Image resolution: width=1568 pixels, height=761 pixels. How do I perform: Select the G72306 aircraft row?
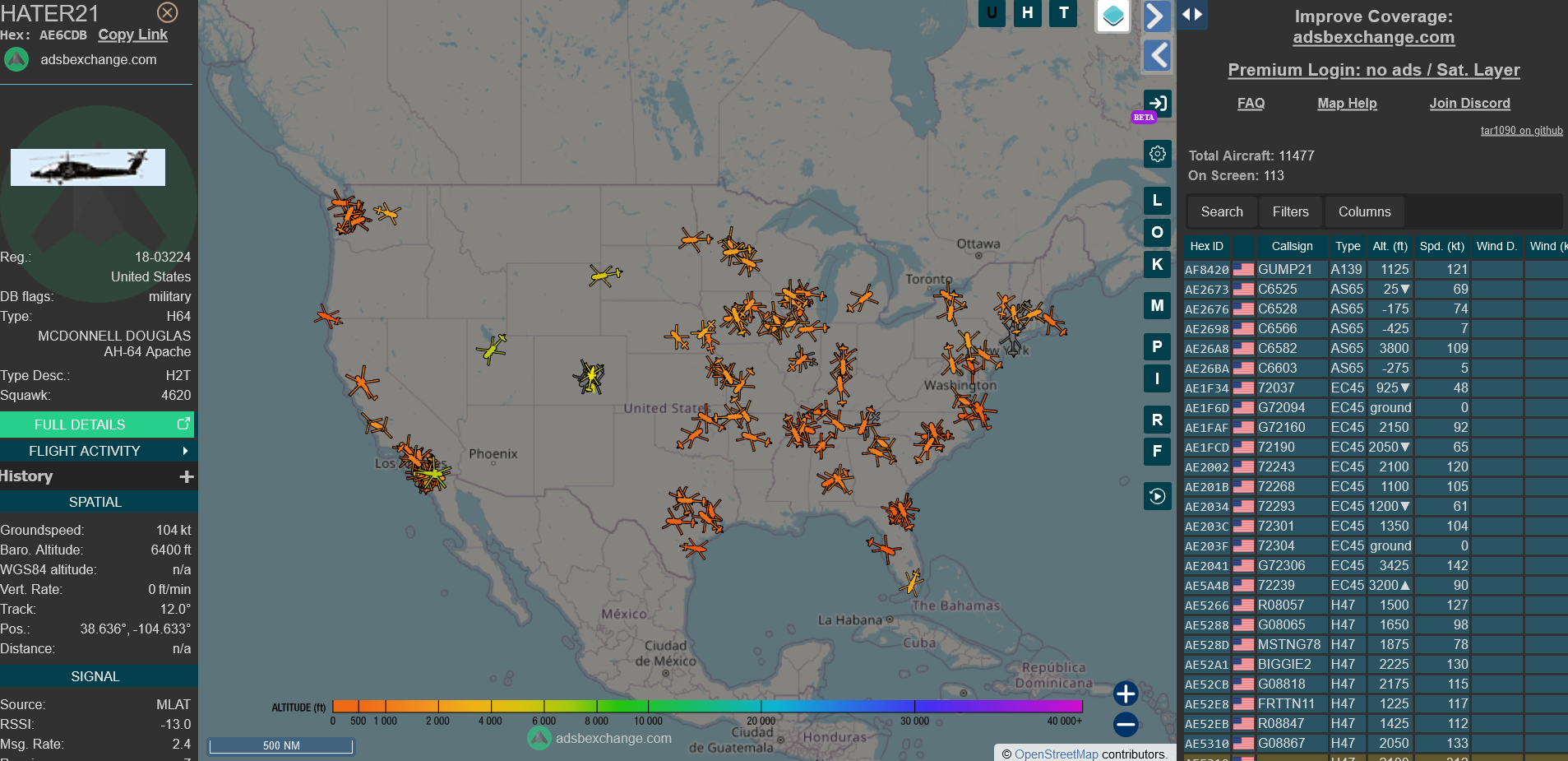(1375, 565)
